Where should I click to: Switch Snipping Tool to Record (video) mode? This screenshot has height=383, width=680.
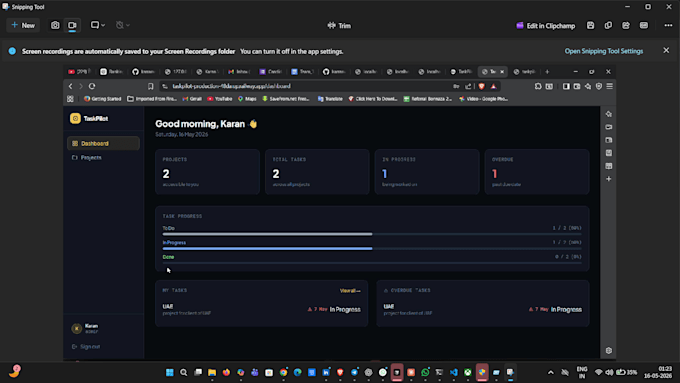(x=72, y=25)
